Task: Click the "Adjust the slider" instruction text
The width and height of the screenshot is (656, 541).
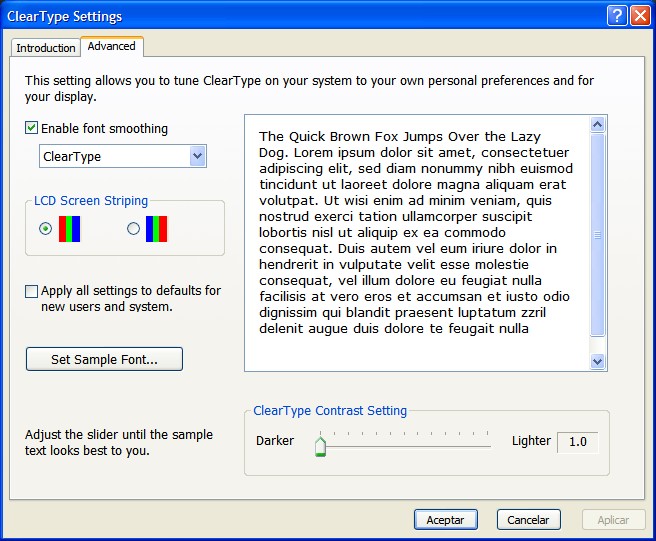Action: tap(119, 443)
